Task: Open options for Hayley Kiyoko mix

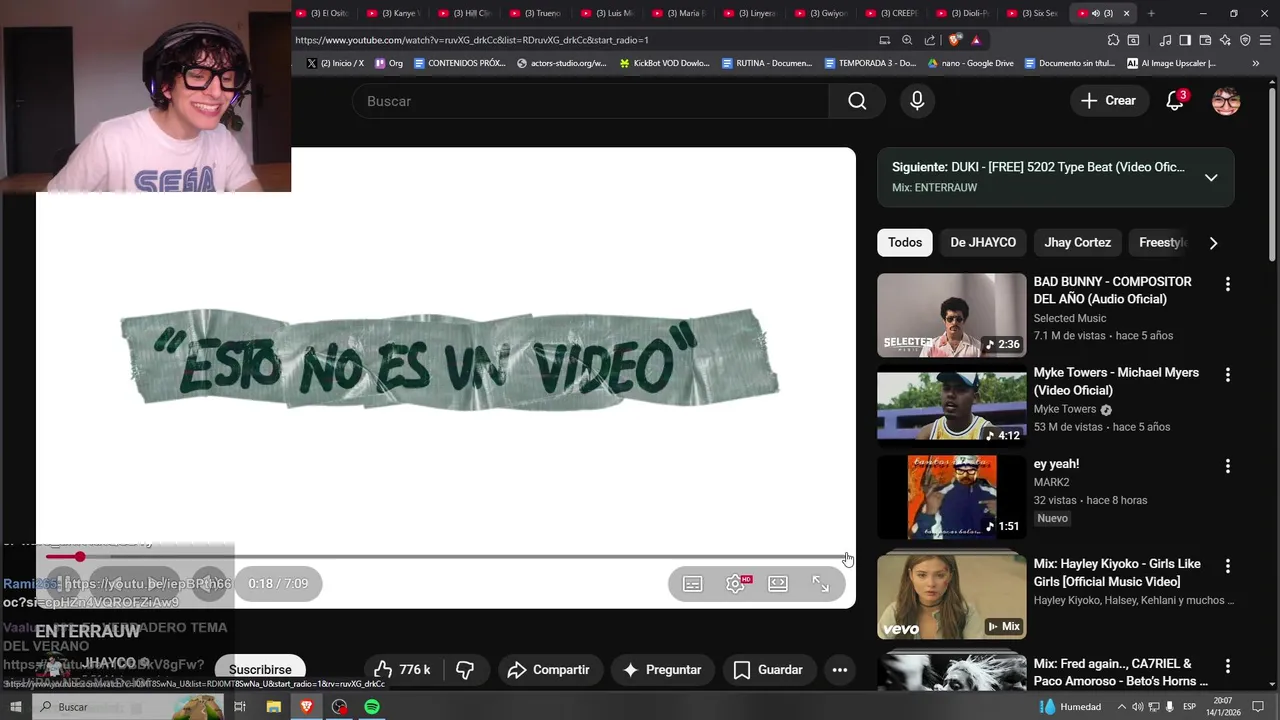Action: [x=1228, y=566]
